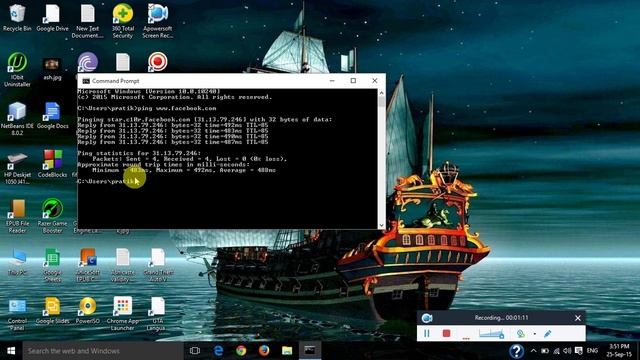Click the 'ping www.facebook.com' command line
This screenshot has height=360, width=640.
coord(177,108)
